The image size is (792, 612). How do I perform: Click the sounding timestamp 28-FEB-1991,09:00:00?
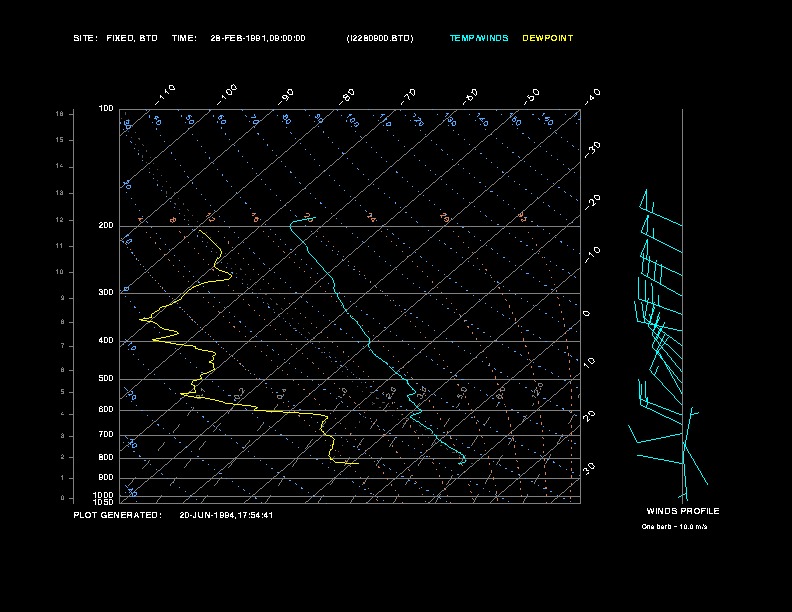[x=258, y=38]
